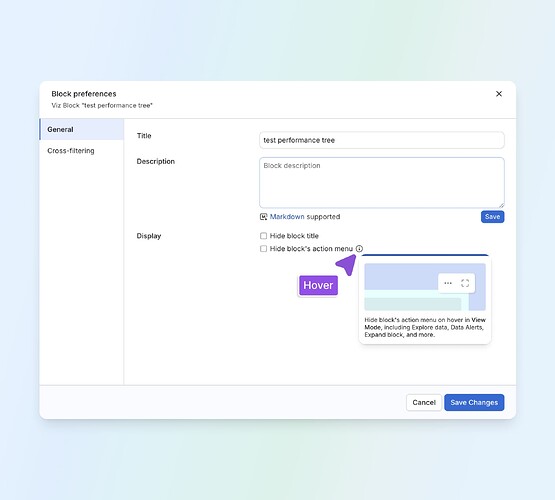Focus the Title input field
Viewport: 555px width, 500px height.
click(x=382, y=140)
